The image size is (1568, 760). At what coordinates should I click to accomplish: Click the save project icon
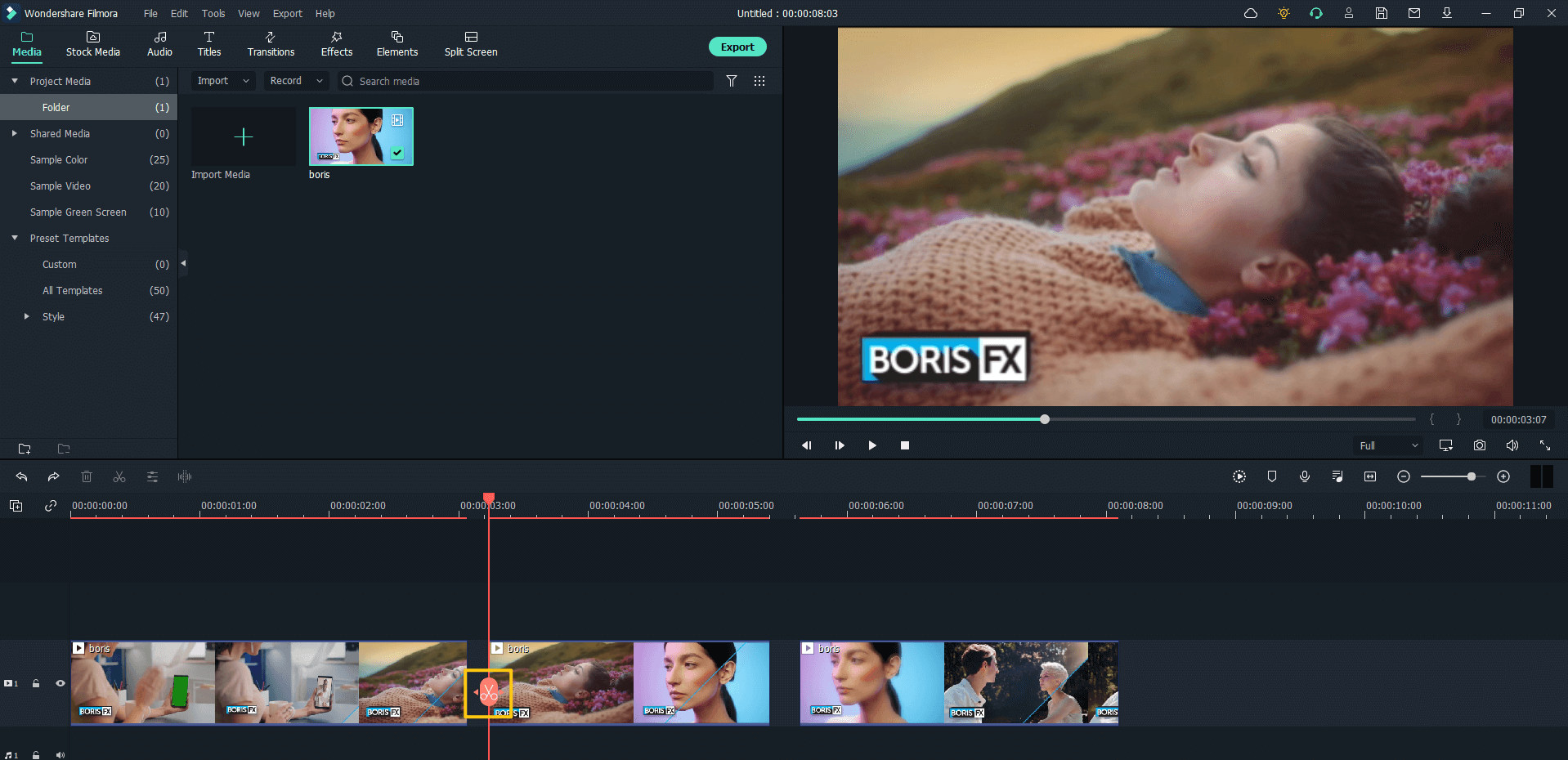1382,13
